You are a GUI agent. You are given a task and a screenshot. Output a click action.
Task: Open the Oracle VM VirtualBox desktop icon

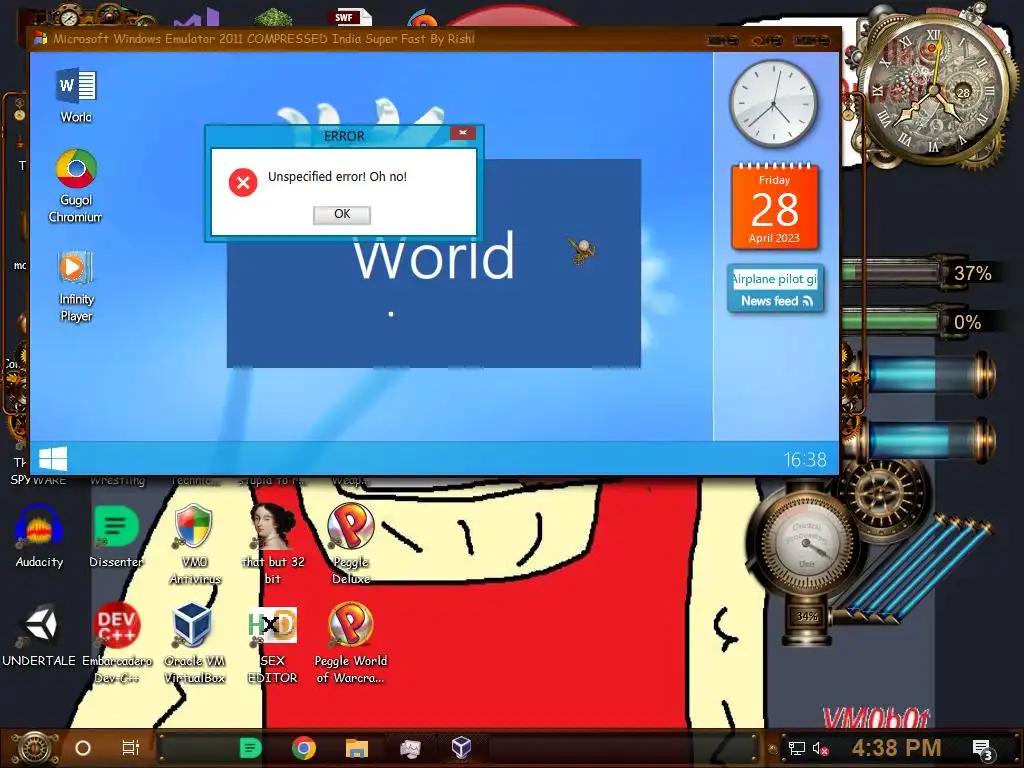click(194, 643)
